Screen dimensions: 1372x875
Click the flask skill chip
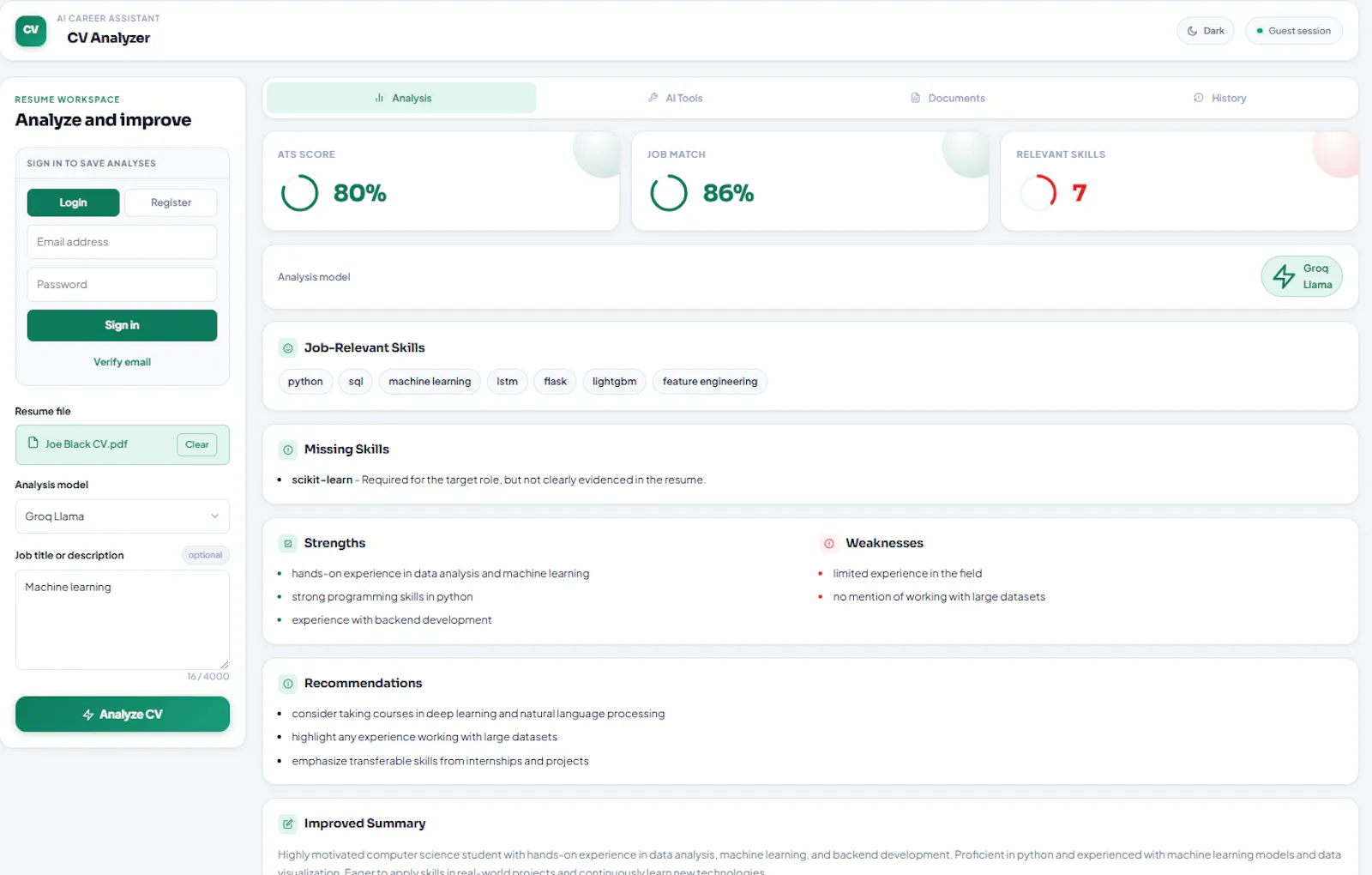pos(555,381)
